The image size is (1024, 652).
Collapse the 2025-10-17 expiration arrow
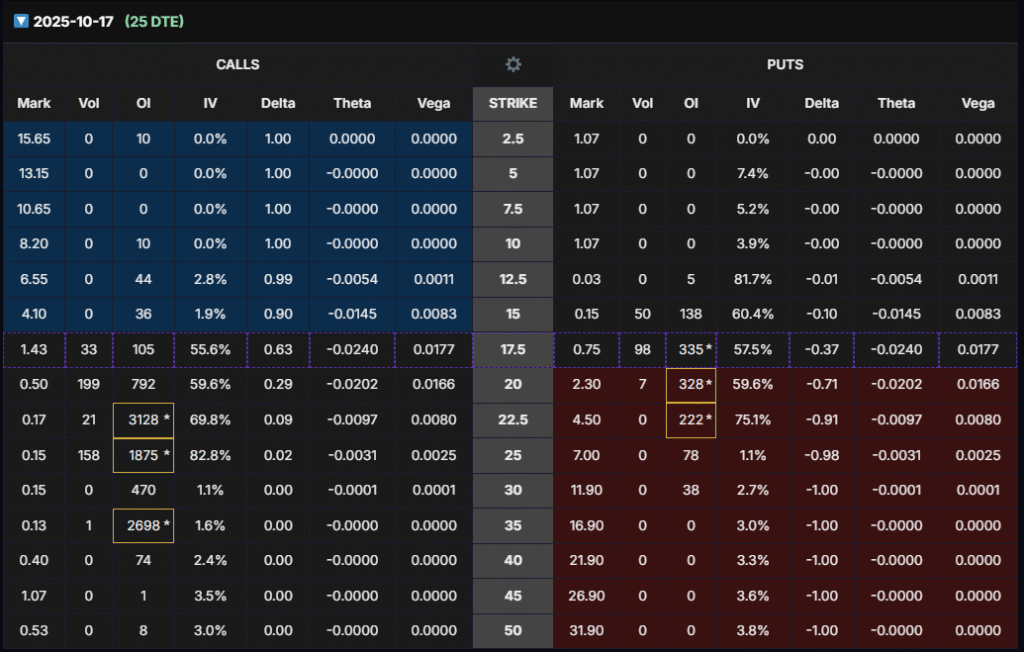click(x=21, y=21)
